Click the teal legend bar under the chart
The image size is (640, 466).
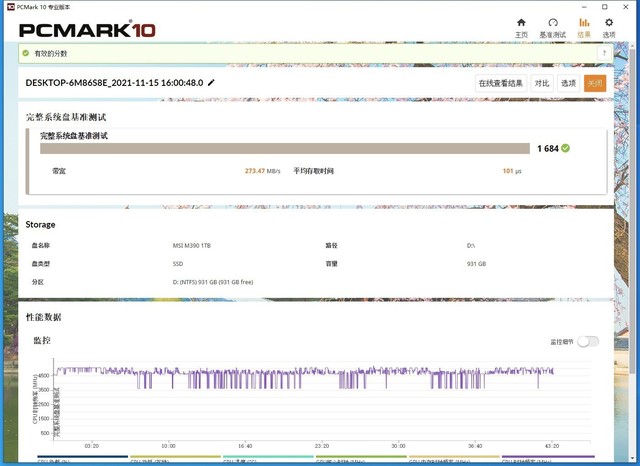pyautogui.click(x=268, y=457)
